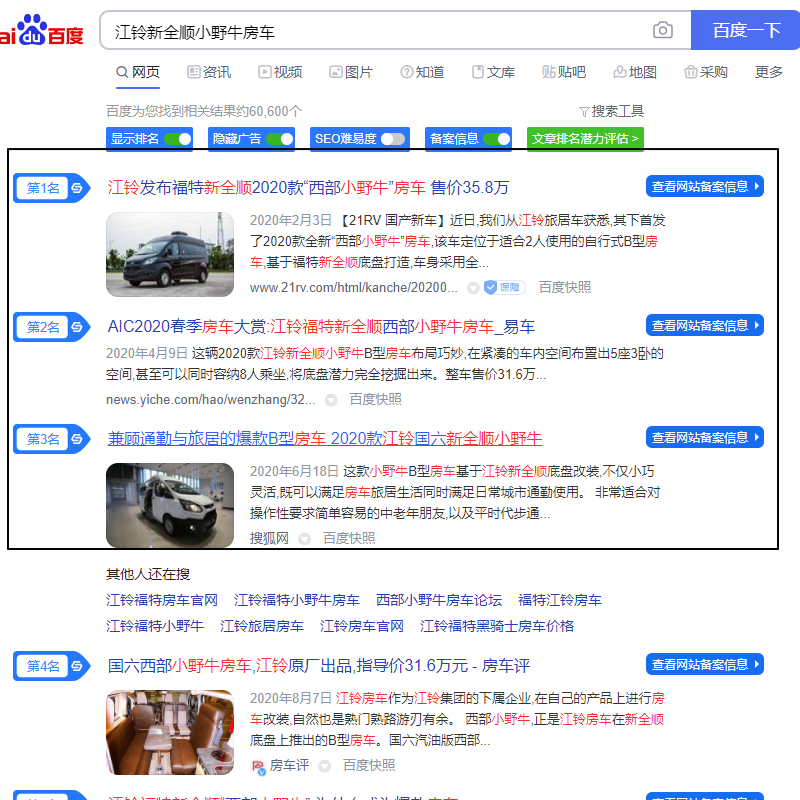Open the 地图 tab
The height and width of the screenshot is (800, 800).
[635, 72]
